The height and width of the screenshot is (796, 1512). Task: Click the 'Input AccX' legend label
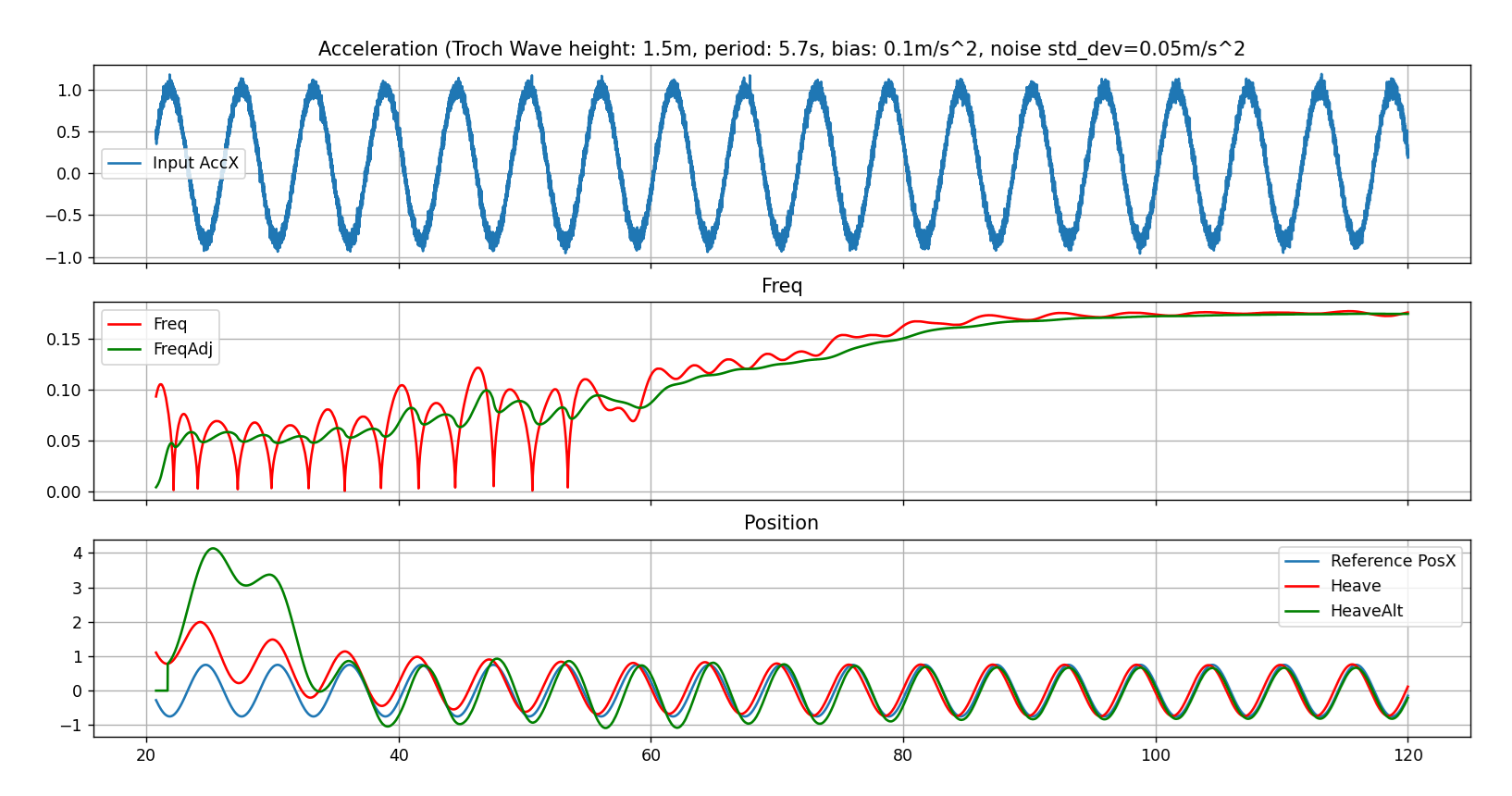pyautogui.click(x=195, y=163)
